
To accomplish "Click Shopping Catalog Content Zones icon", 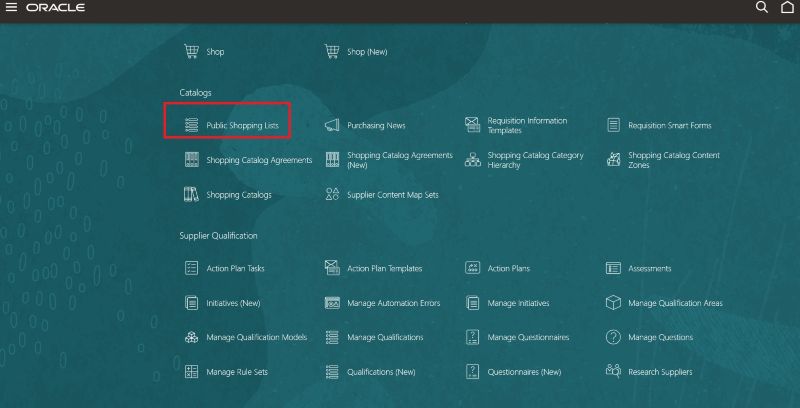I will [613, 160].
